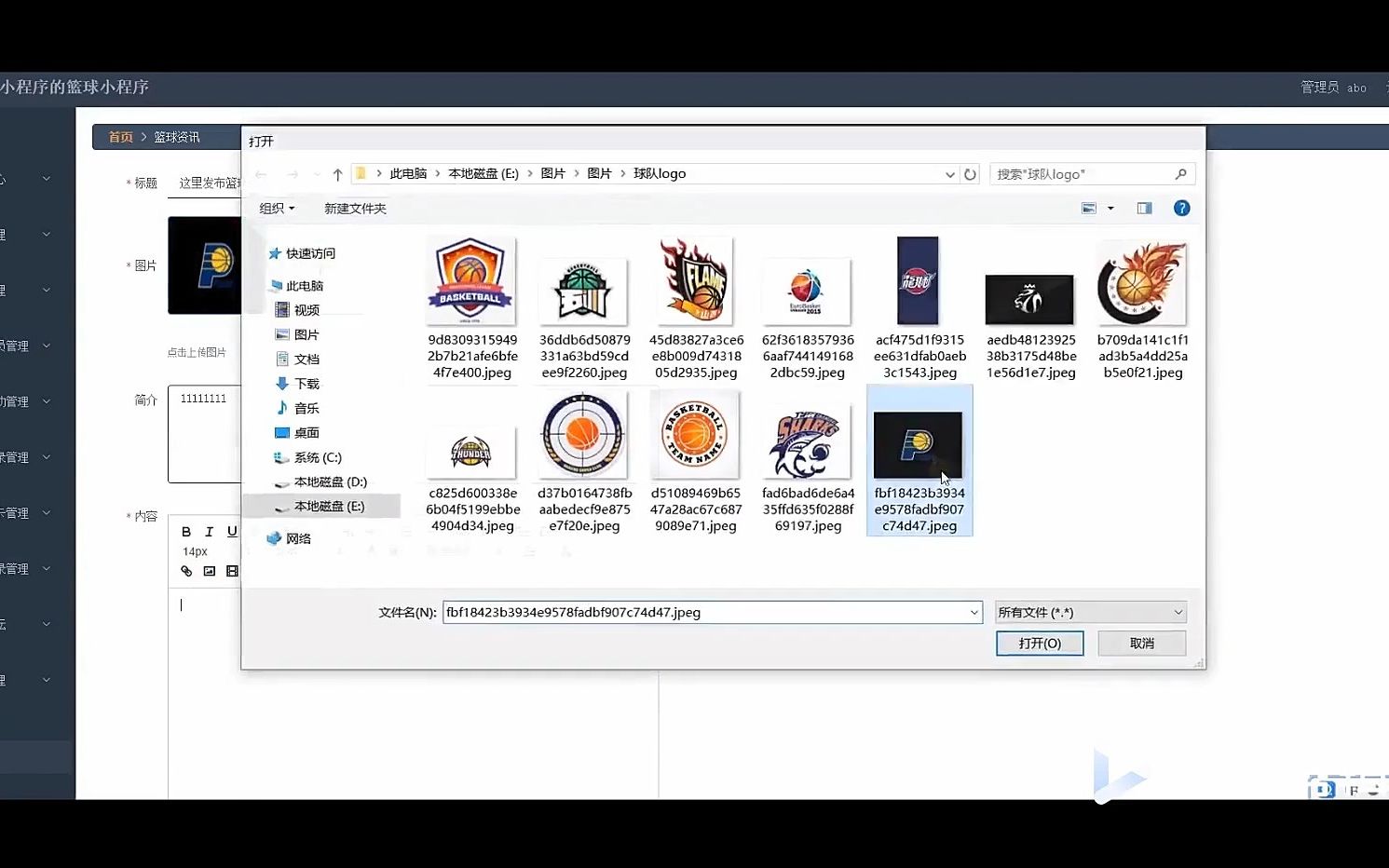Image resolution: width=1389 pixels, height=868 pixels.
Task: Open the help icon in dialog
Action: coord(1181,209)
